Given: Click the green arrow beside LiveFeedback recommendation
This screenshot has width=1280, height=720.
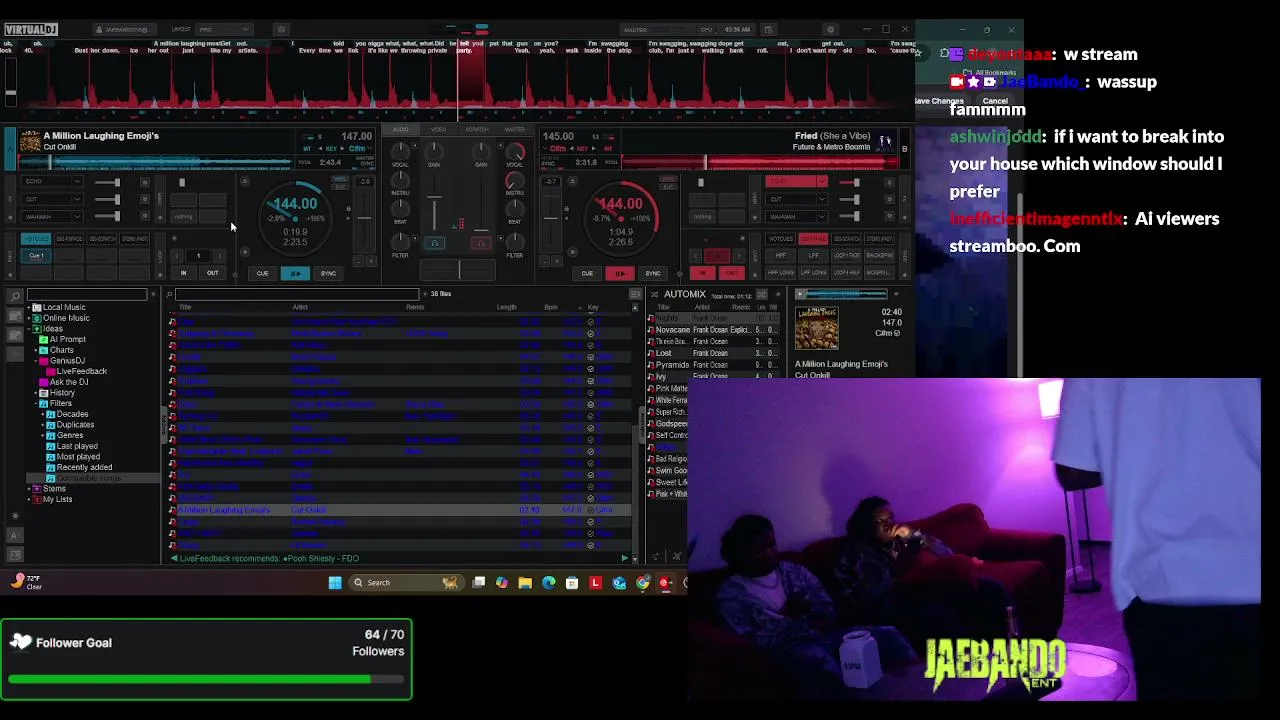Looking at the screenshot, I should [174, 558].
